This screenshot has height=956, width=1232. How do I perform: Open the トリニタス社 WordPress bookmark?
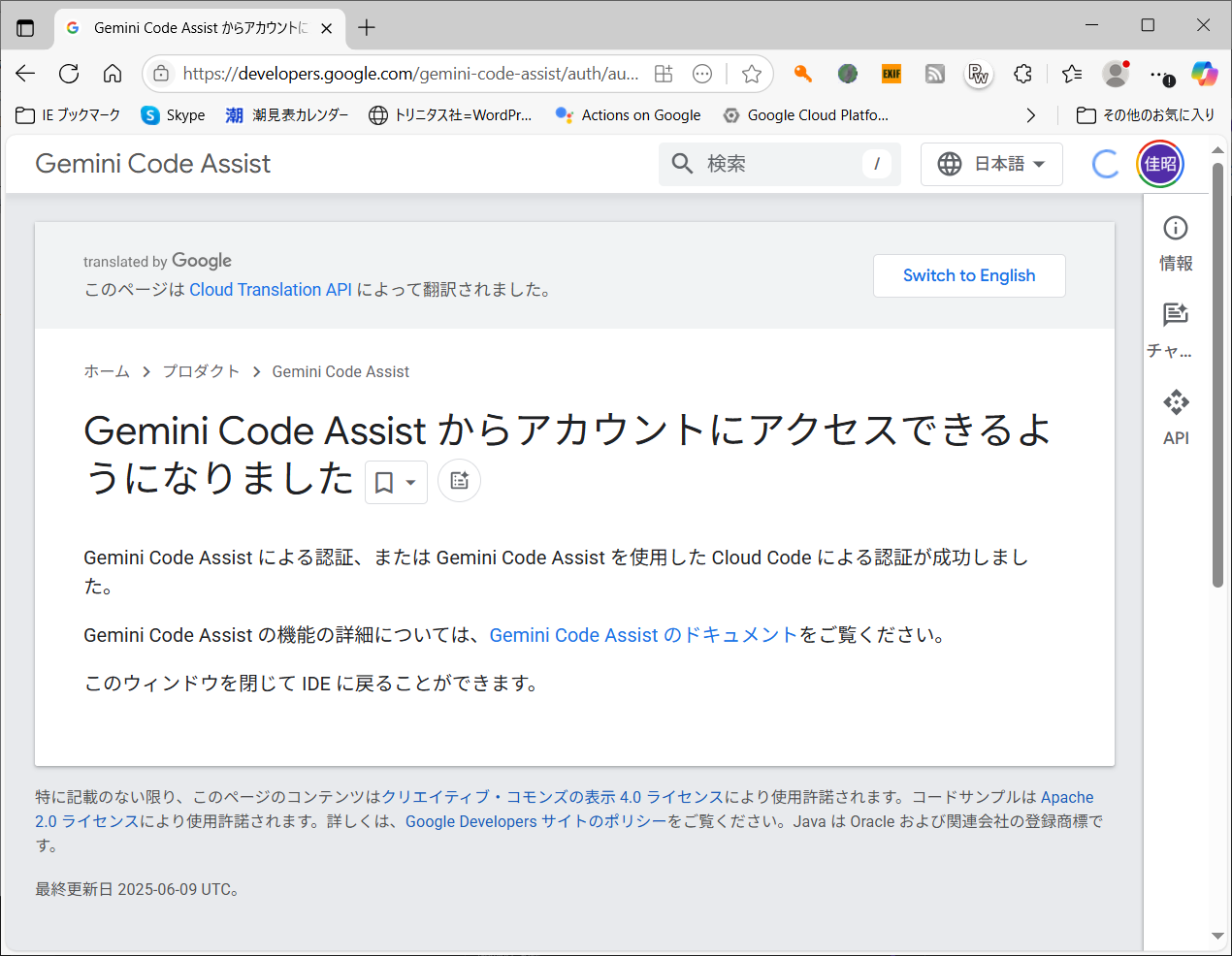[x=450, y=115]
